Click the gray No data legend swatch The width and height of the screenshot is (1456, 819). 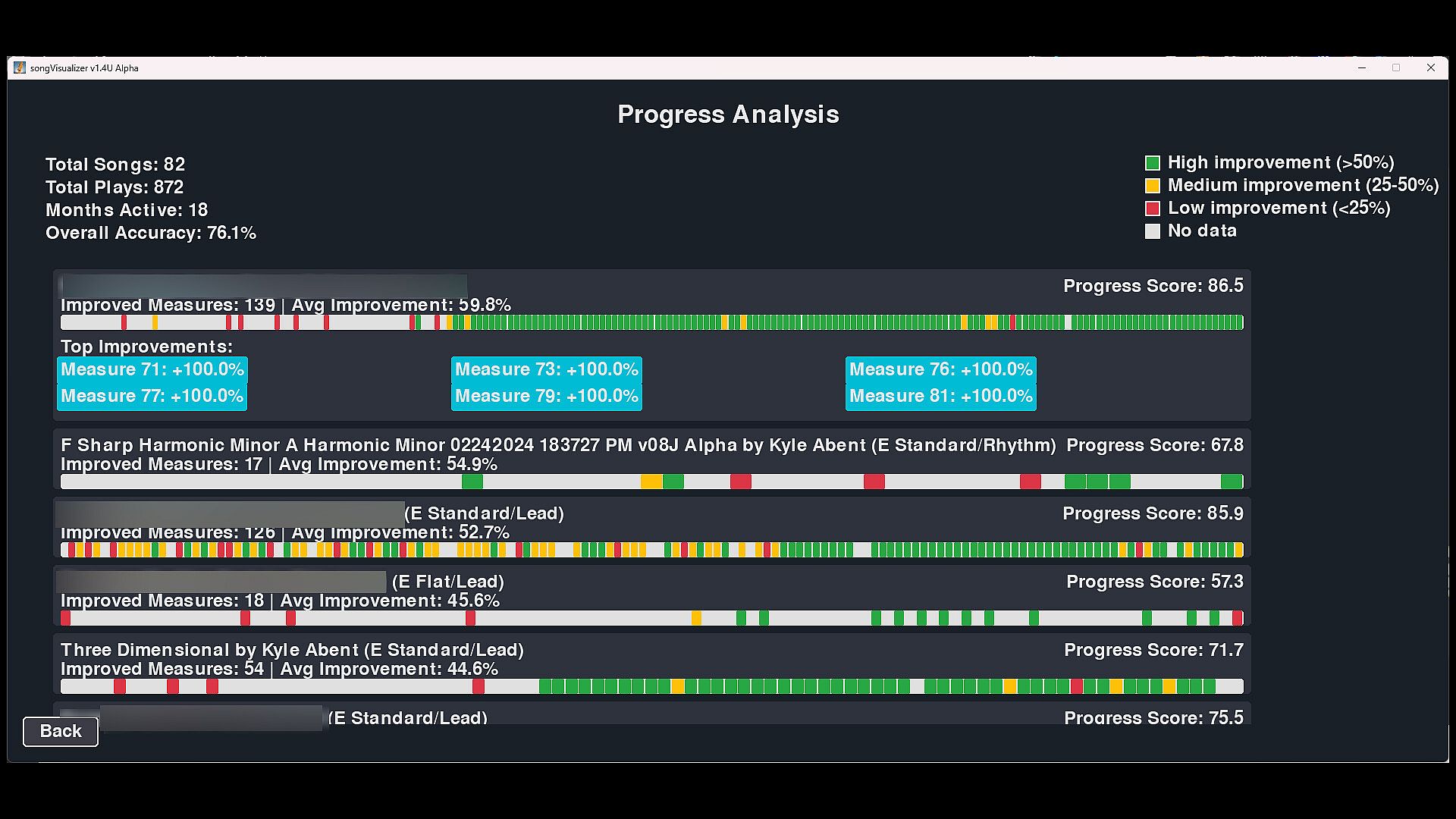pos(1152,231)
